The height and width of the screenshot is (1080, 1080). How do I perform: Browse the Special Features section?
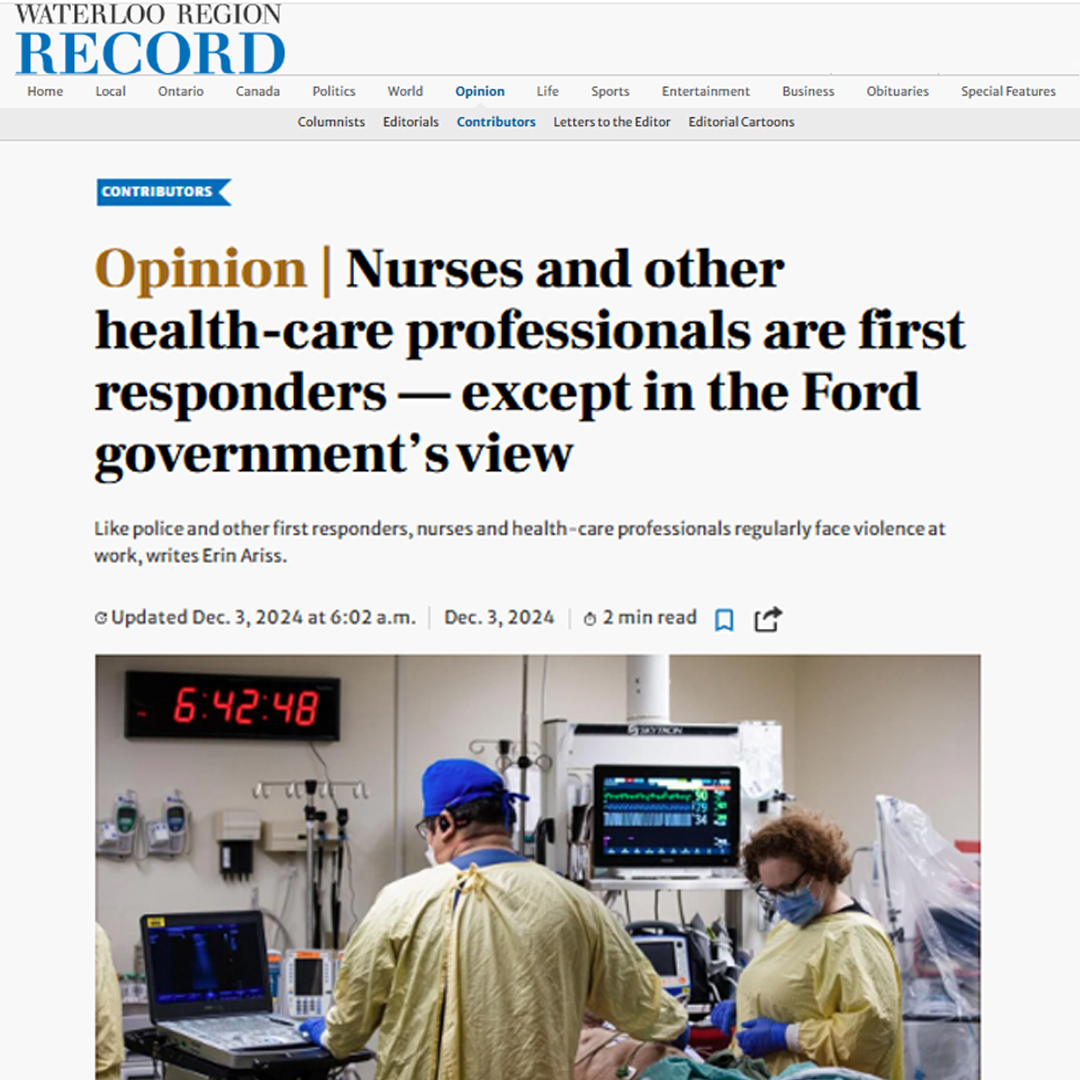pos(1008,91)
